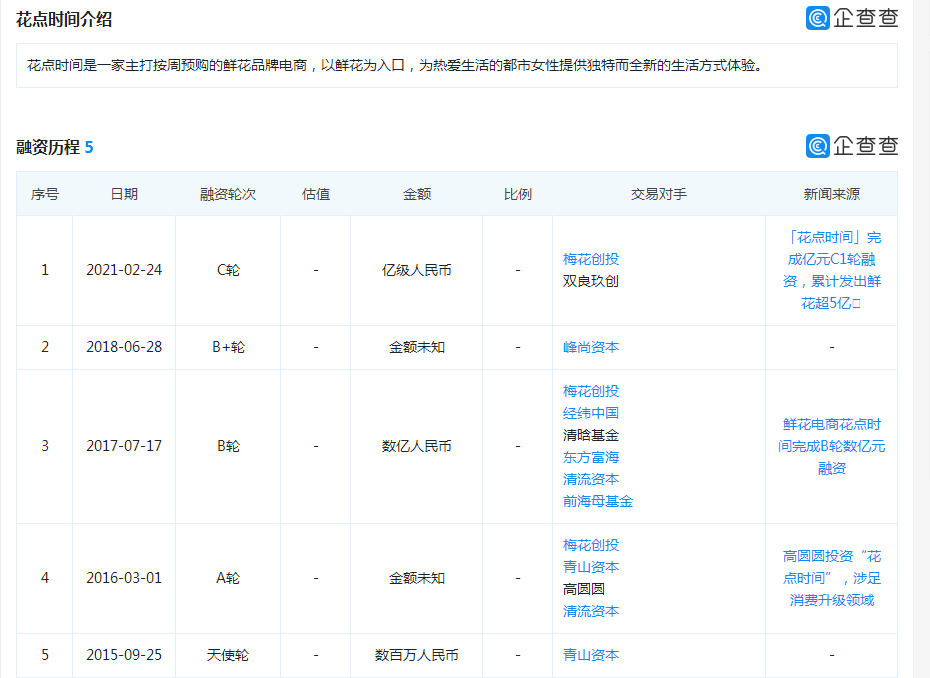Open 前海母基金 investor link

tap(598, 501)
